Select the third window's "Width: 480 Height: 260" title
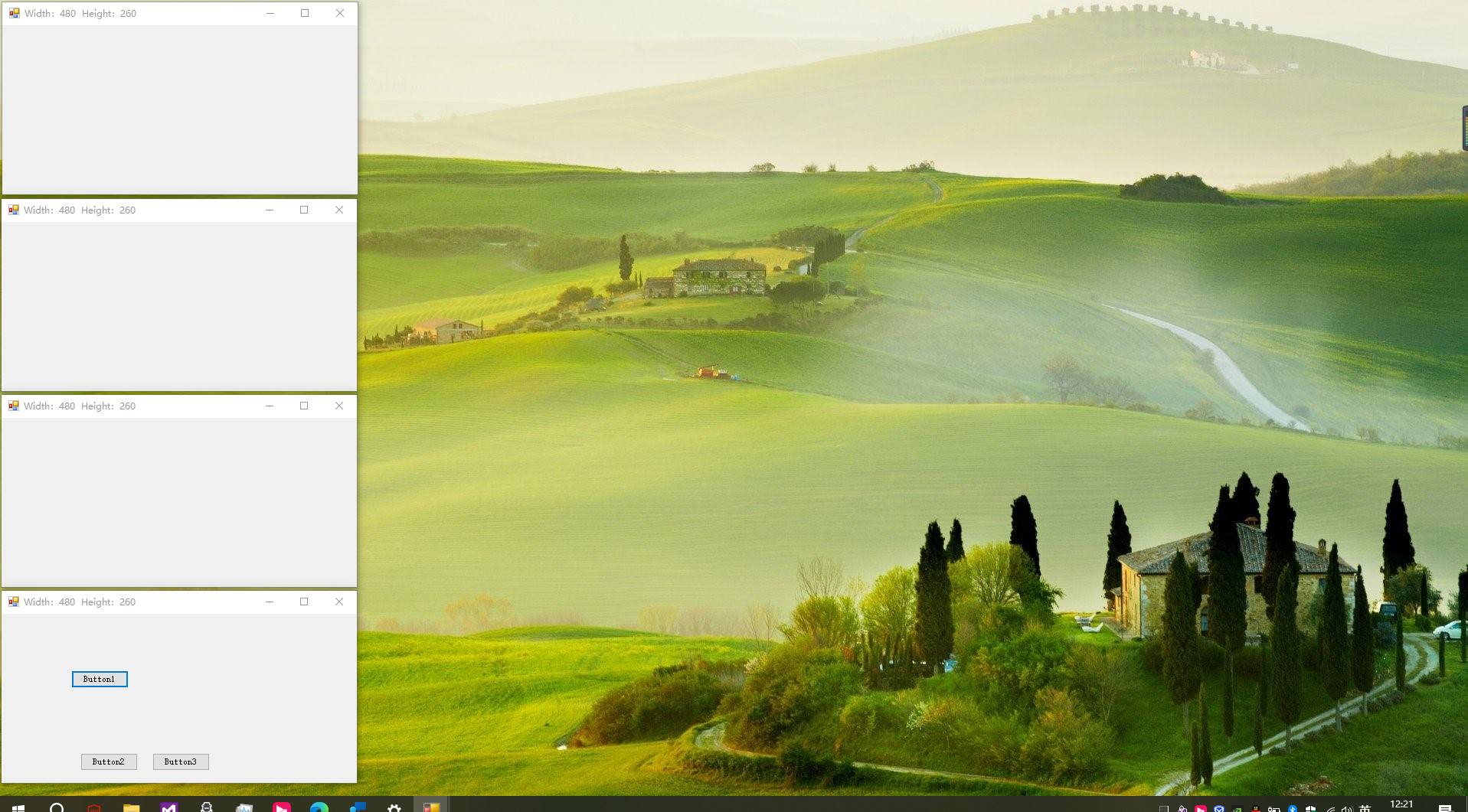Image resolution: width=1468 pixels, height=812 pixels. (80, 406)
